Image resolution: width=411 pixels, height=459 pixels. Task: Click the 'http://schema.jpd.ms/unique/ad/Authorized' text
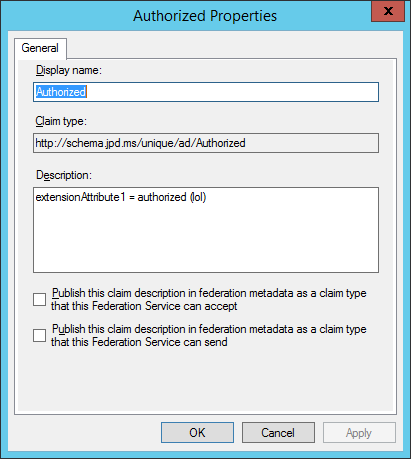[140, 143]
